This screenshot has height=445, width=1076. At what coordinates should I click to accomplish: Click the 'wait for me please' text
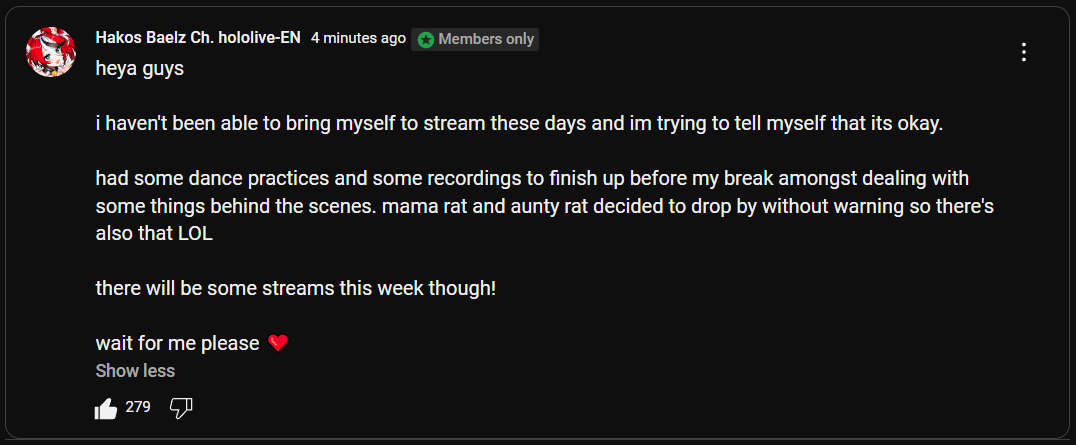pyautogui.click(x=177, y=343)
